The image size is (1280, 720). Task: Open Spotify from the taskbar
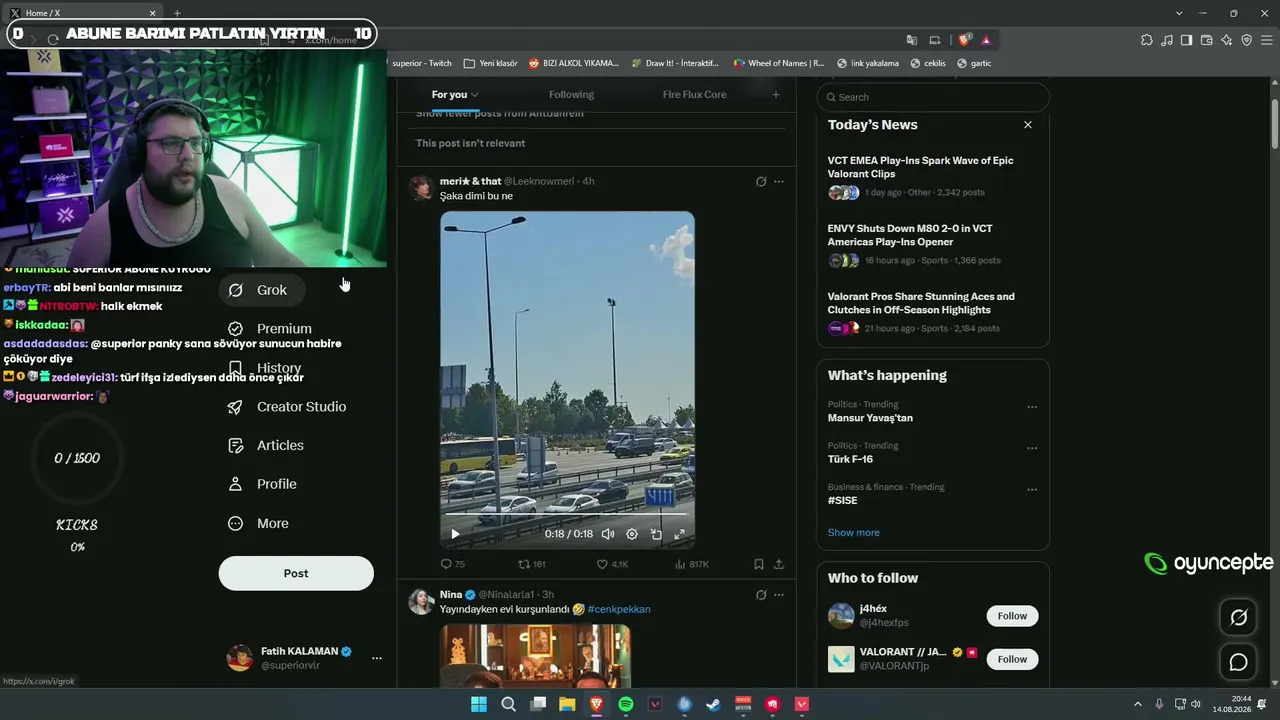626,704
